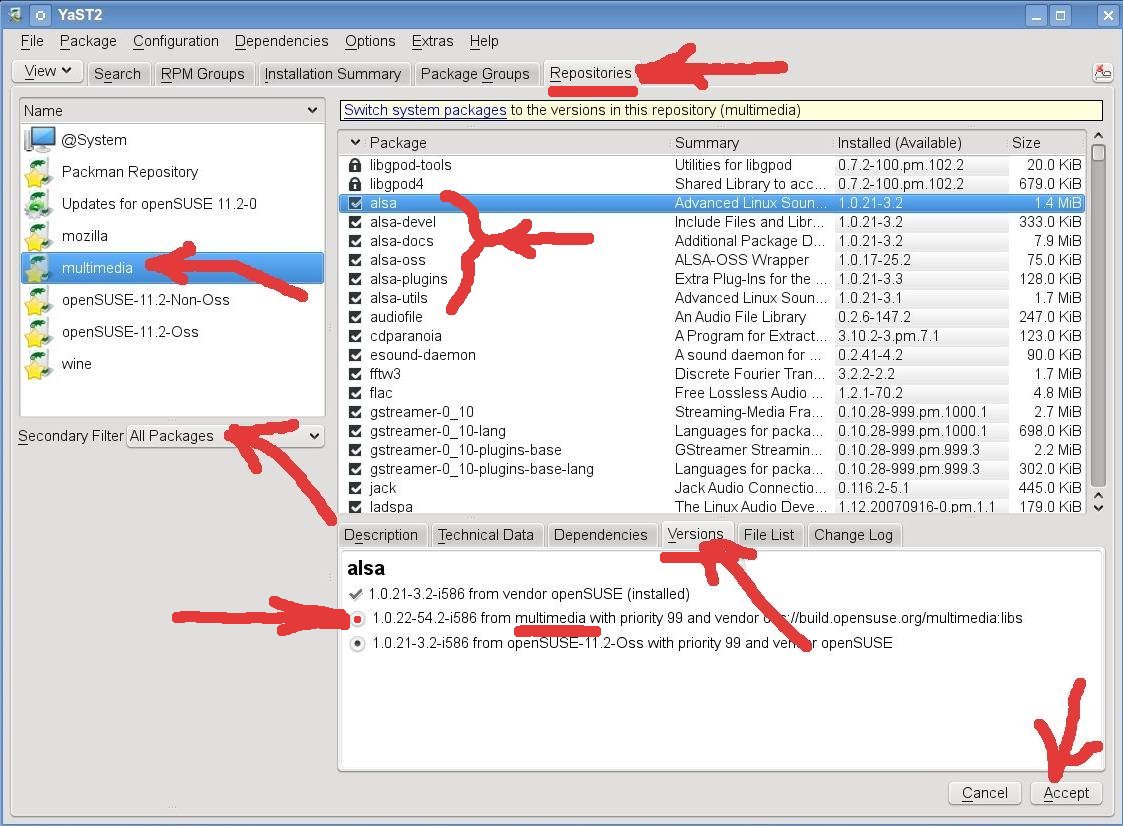The height and width of the screenshot is (826, 1123).
Task: Switch to the Package Groups tab
Action: click(475, 74)
